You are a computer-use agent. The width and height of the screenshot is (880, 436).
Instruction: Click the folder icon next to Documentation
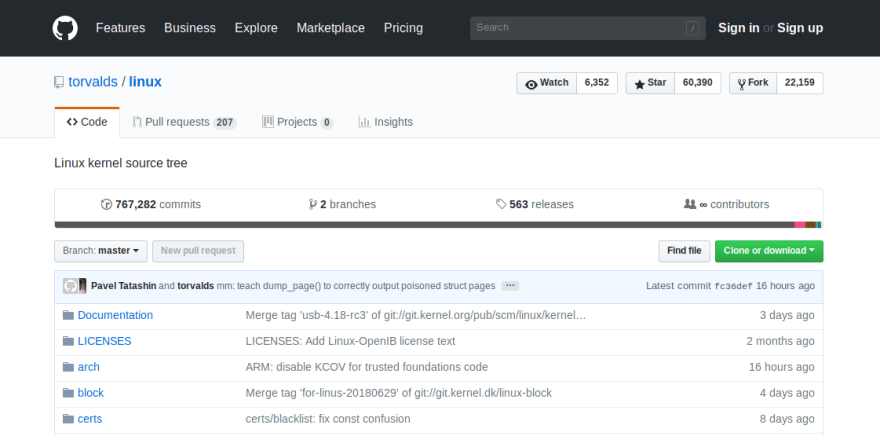point(68,315)
